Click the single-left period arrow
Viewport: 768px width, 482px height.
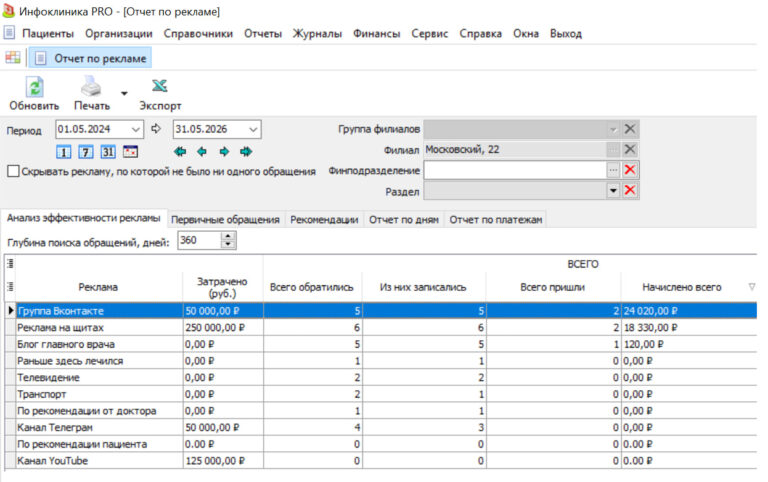click(202, 152)
